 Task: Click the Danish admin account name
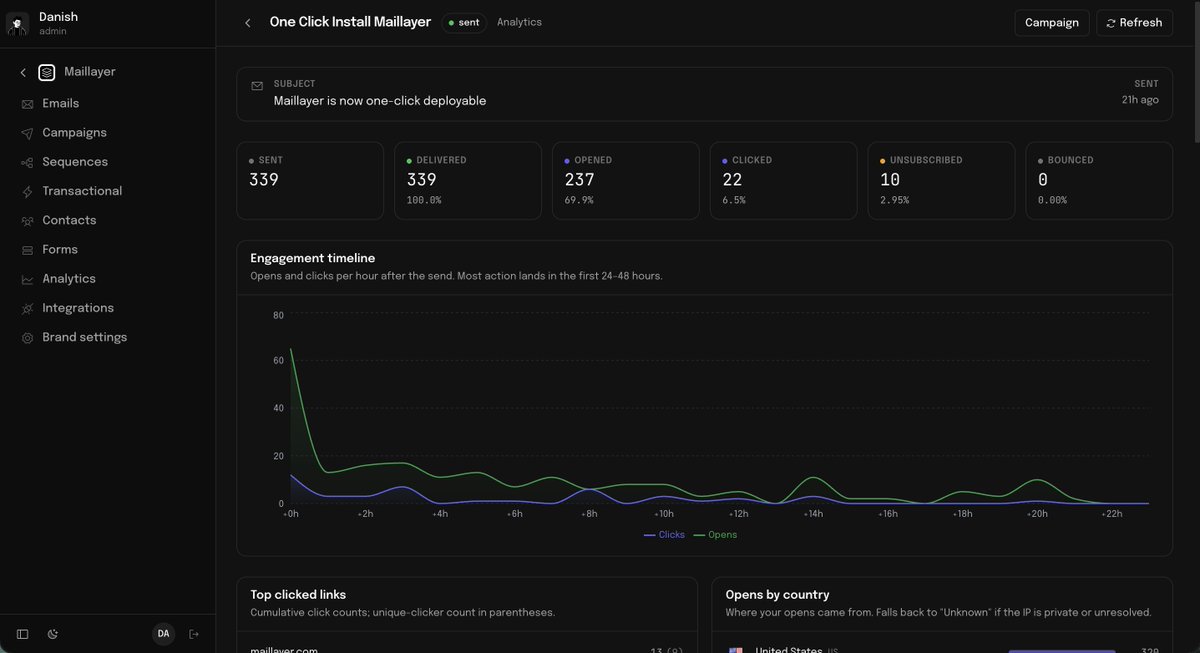pyautogui.click(x=58, y=17)
